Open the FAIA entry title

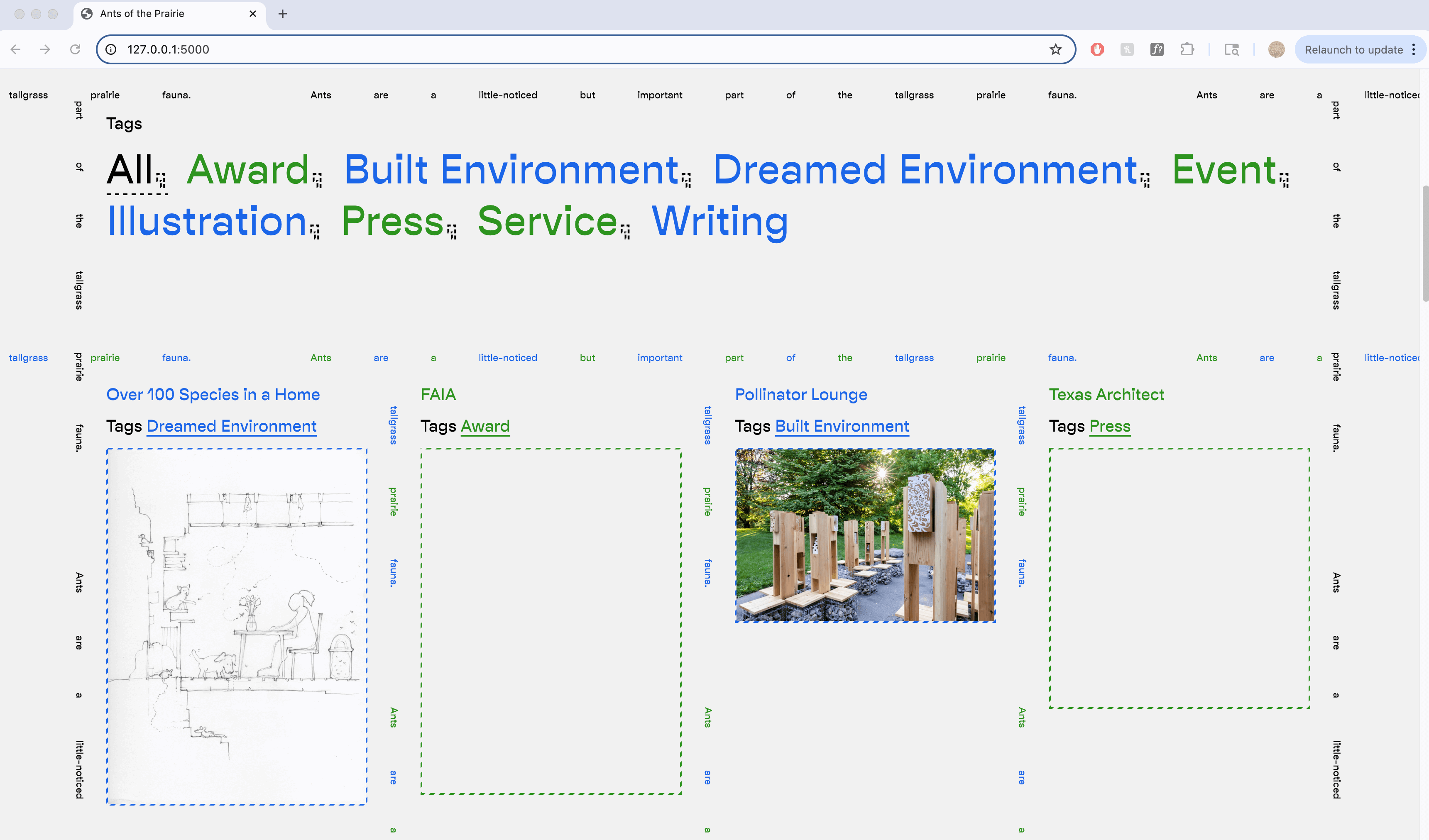pos(438,395)
